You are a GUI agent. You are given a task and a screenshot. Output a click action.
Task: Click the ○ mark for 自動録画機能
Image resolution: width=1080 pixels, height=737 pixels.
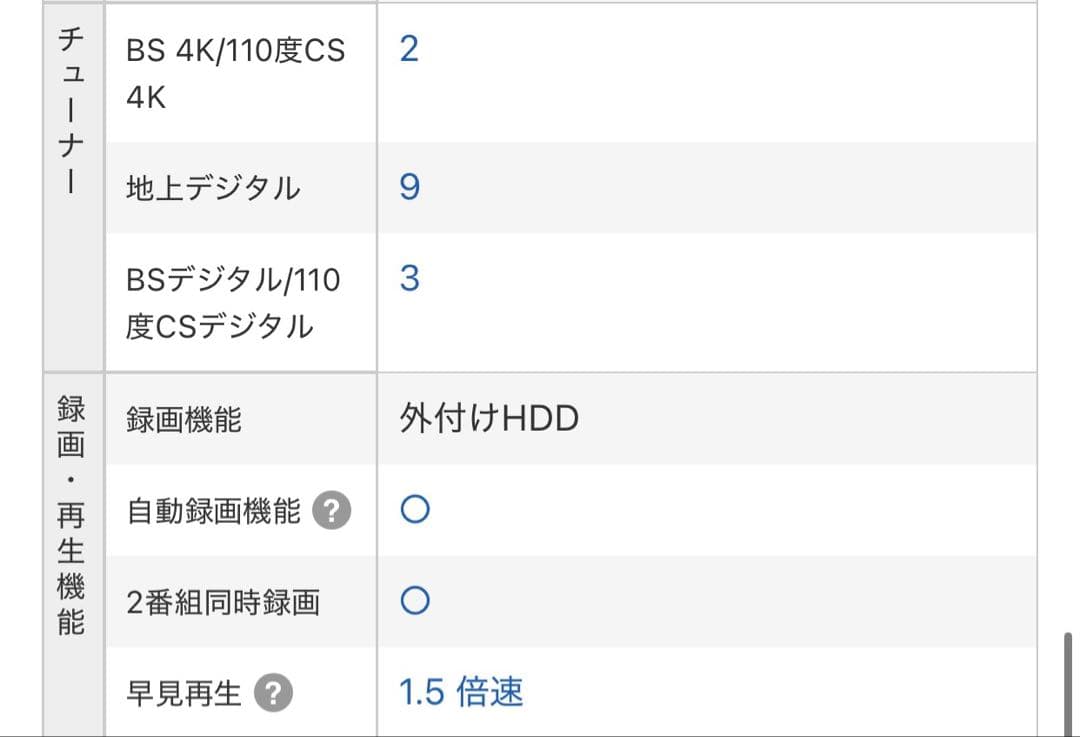tap(414, 510)
